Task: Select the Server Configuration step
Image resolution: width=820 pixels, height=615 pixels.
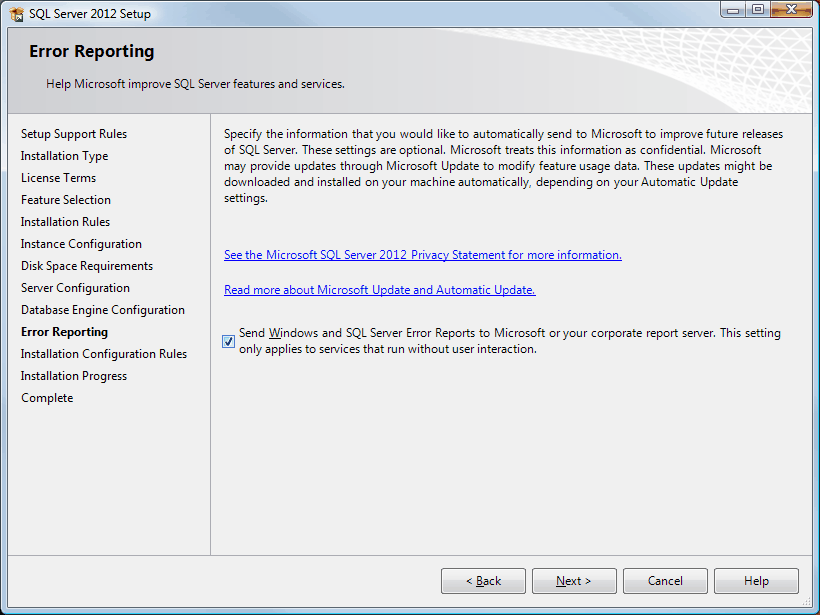Action: [75, 288]
